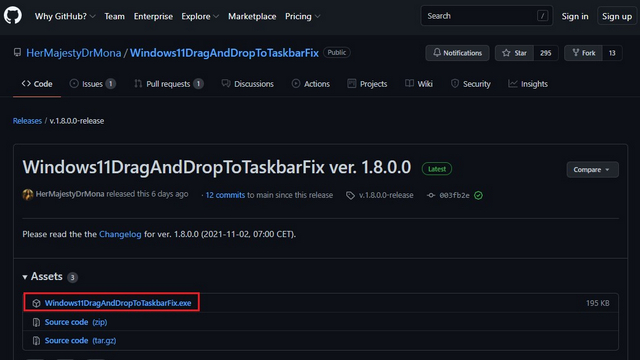Viewport: 640px width, 360px height.
Task: Click the repository book icon
Action: pos(17,53)
